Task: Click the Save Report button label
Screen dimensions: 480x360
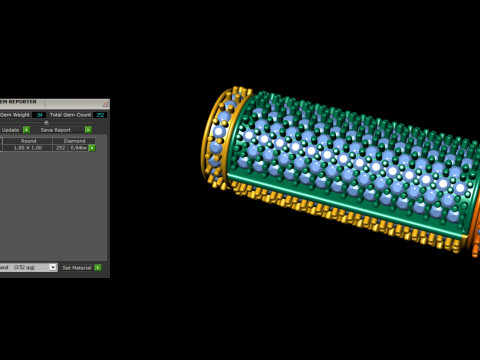Action: 56,130
